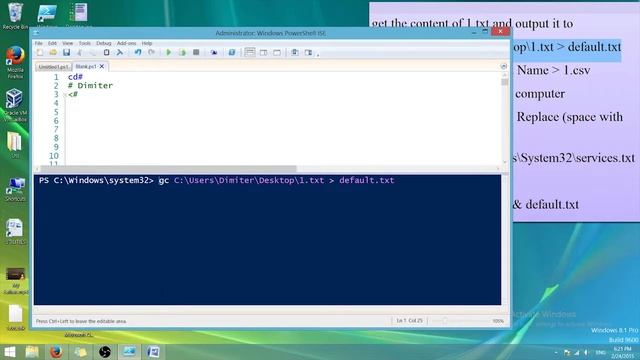640x360 pixels.
Task: Open the File menu
Action: pos(38,43)
